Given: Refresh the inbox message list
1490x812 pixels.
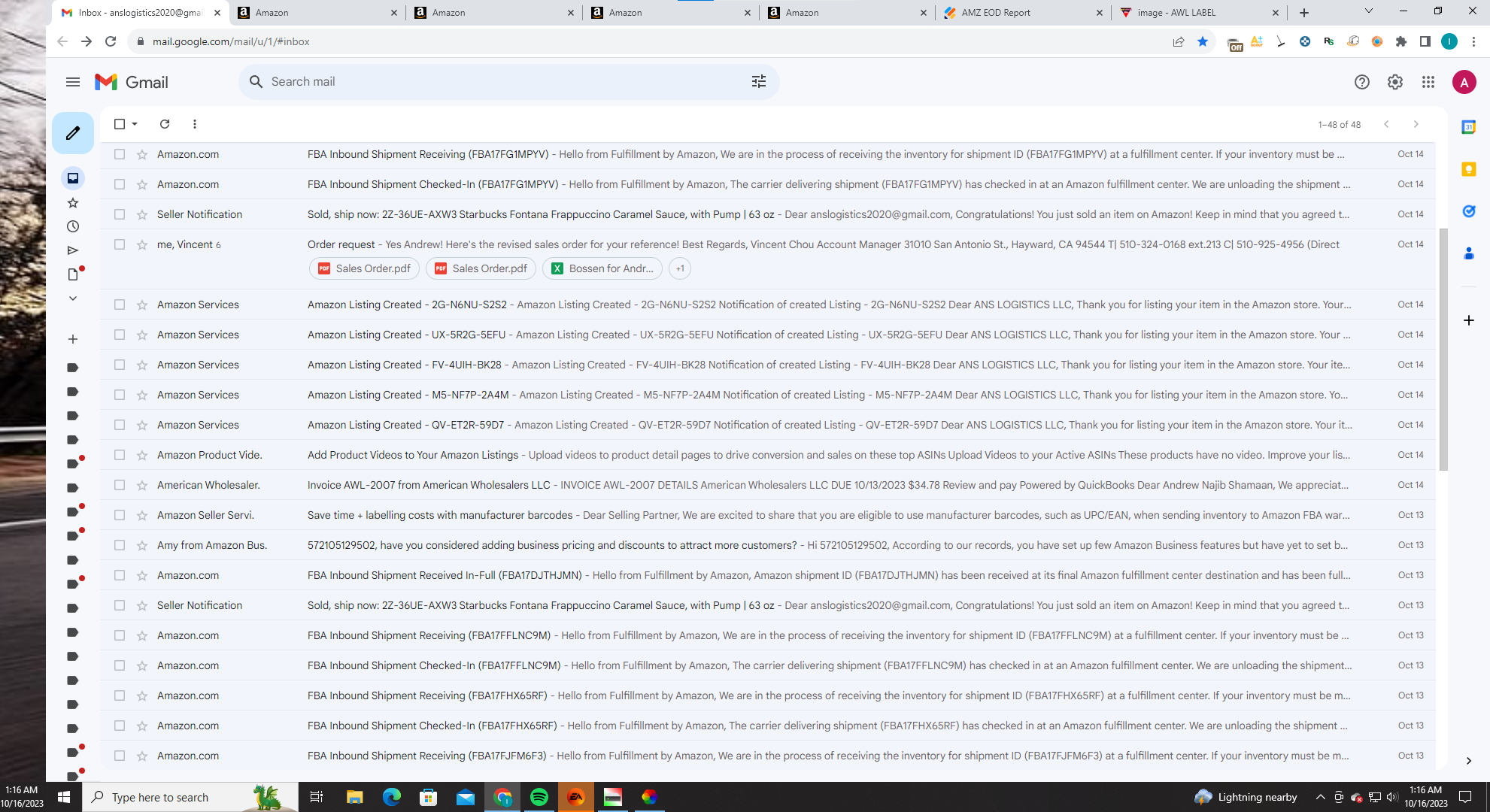Looking at the screenshot, I should click(165, 124).
